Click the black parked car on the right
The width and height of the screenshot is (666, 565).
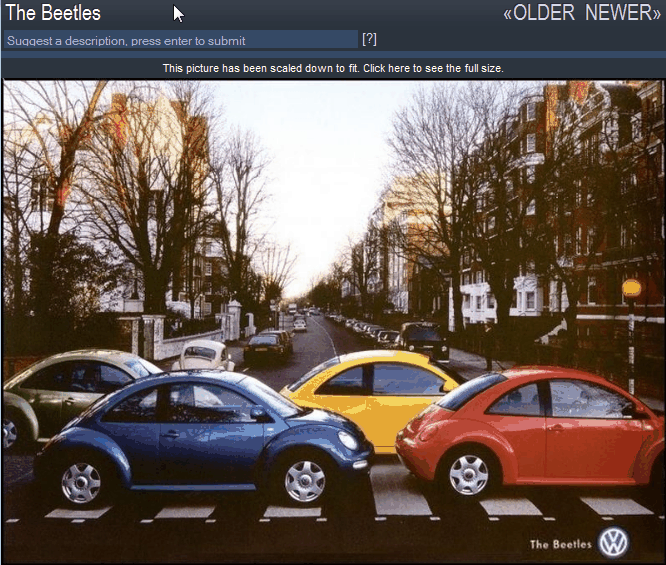tap(423, 338)
